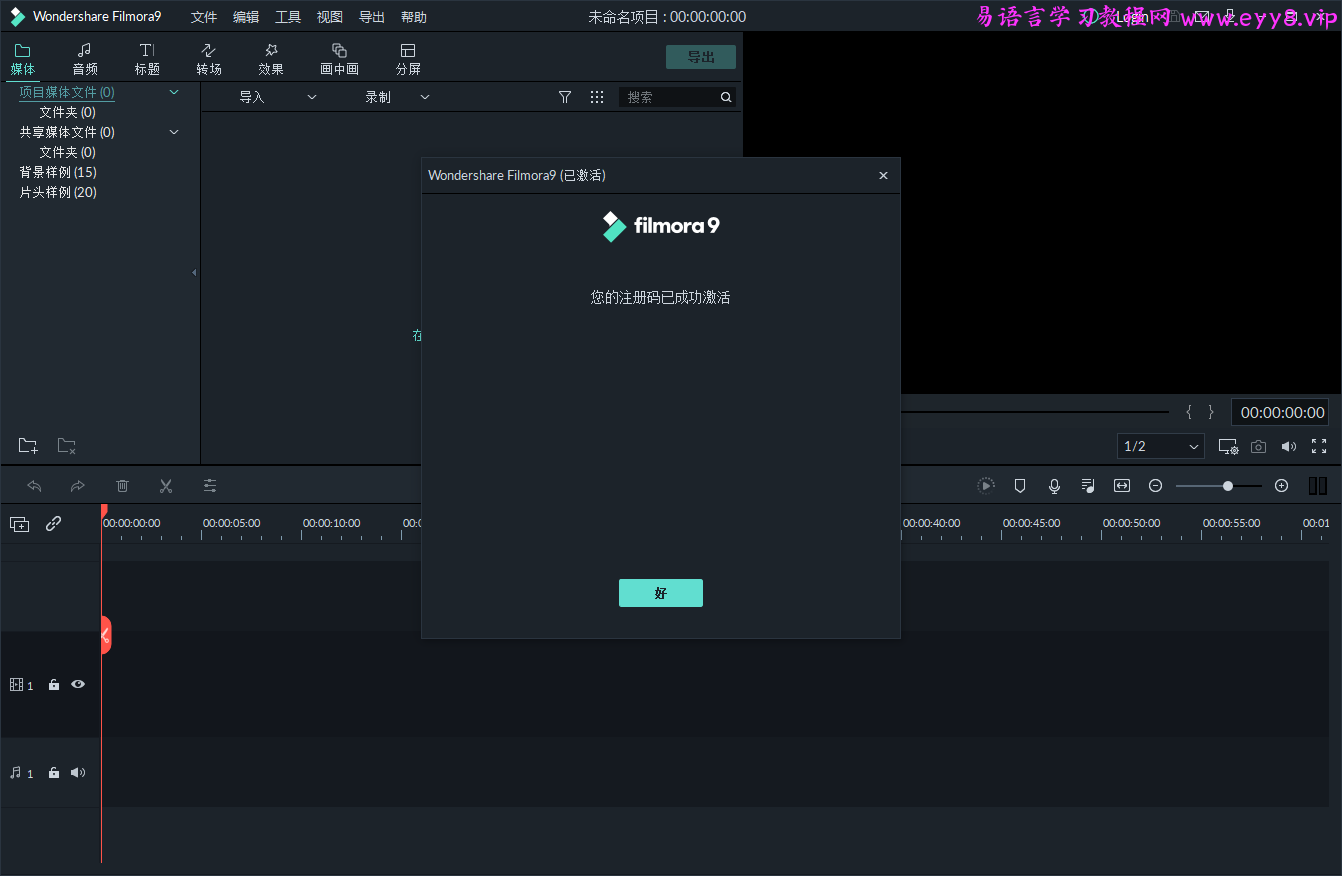Collapse the media library side panel arrow
Screen dimensions: 1342x876
[x=194, y=272]
